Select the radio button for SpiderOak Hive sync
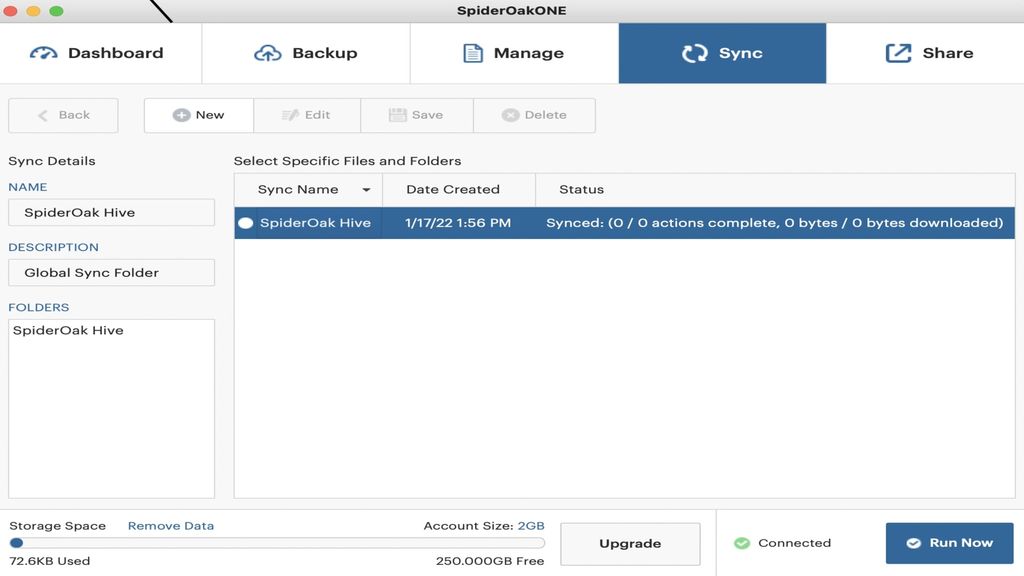1024x576 pixels. [244, 223]
